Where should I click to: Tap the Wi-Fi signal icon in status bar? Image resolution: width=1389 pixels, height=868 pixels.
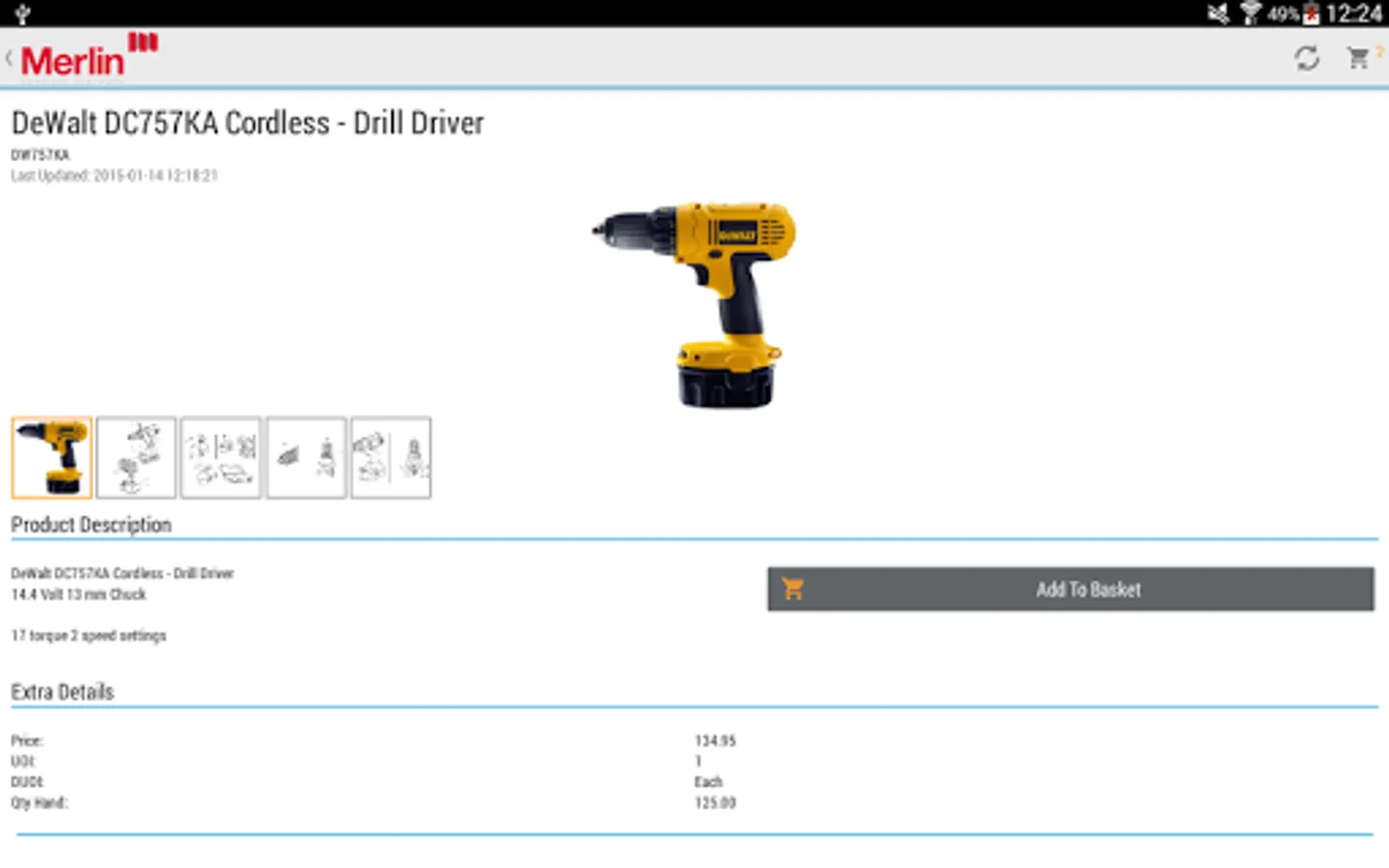click(x=1250, y=14)
